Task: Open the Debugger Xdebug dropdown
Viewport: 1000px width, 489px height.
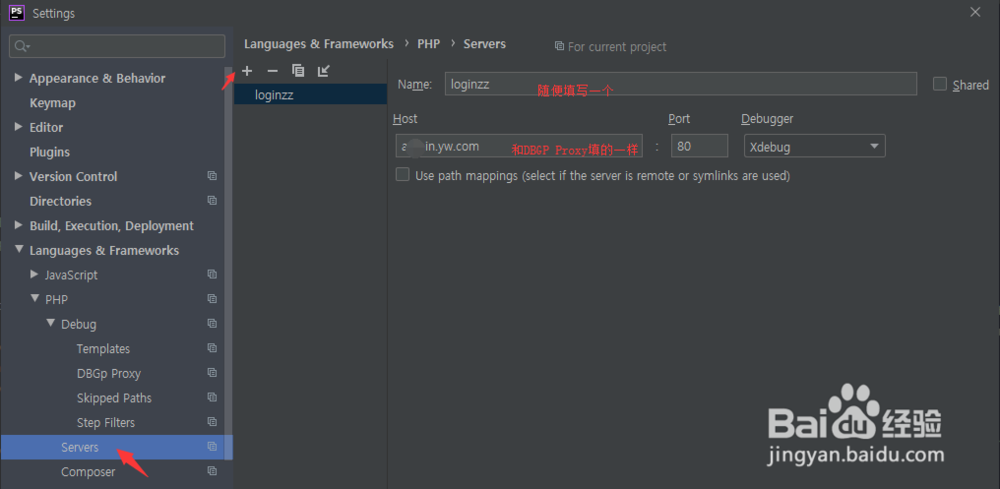Action: [814, 146]
